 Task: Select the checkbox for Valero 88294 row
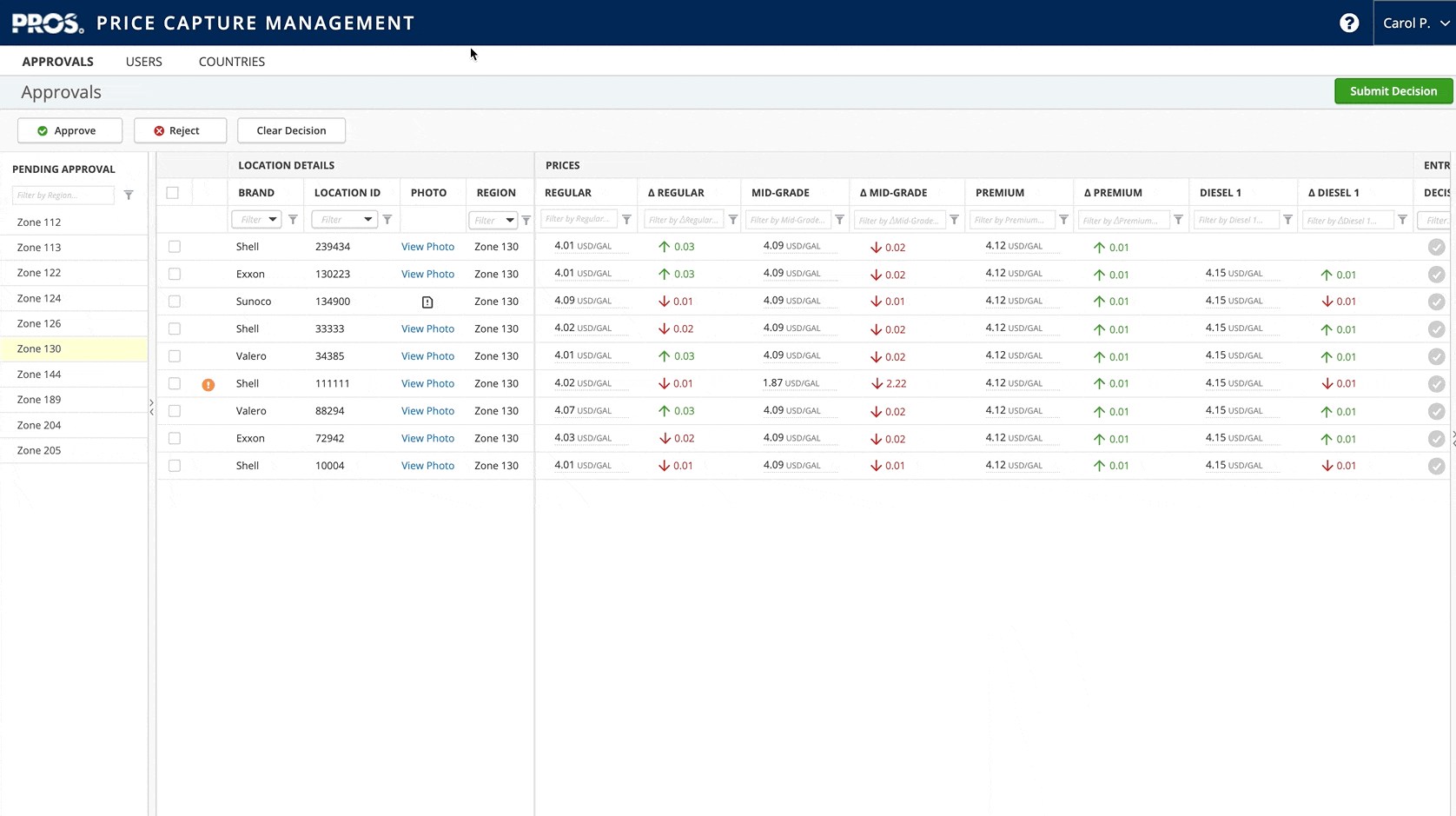(175, 411)
